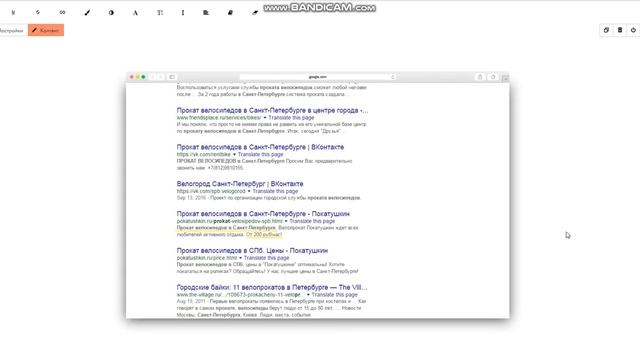
Task: Open 'Прокат велосипедов в СПб. Цены - Покатушкин'
Action: point(252,250)
